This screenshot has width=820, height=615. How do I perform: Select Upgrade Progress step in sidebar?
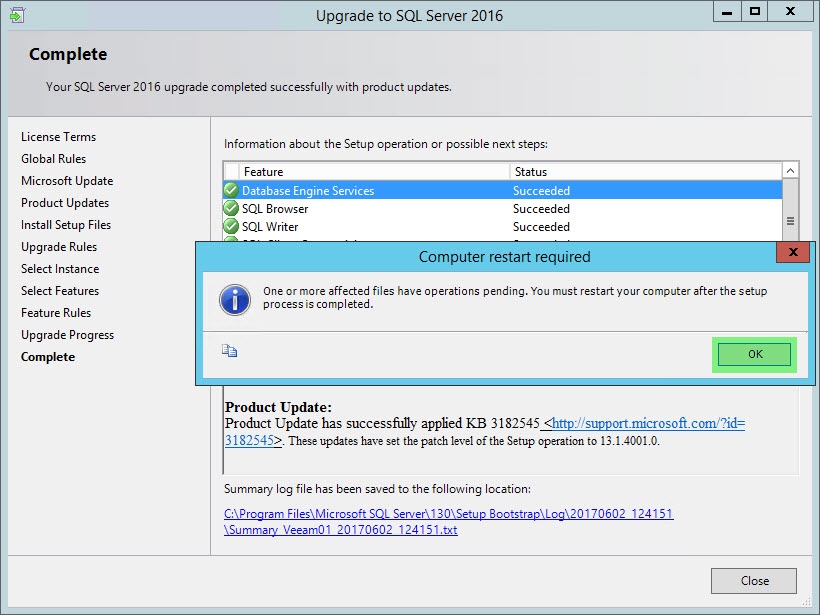point(67,335)
